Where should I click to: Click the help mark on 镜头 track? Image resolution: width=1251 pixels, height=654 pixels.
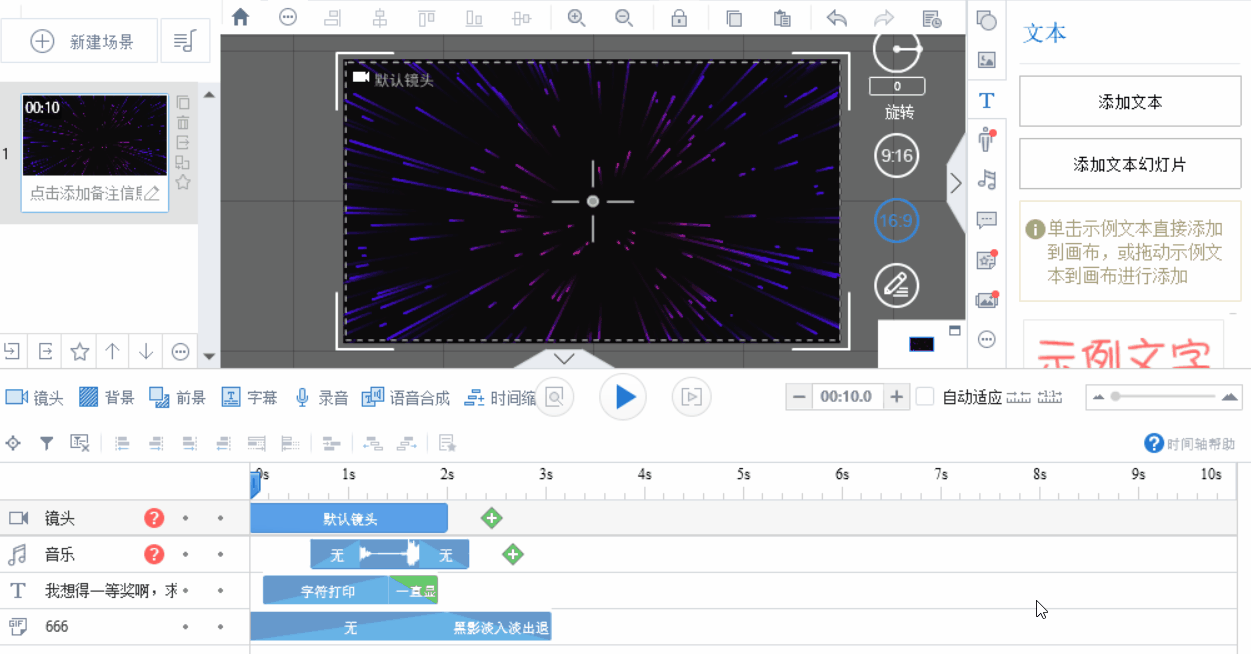click(154, 518)
